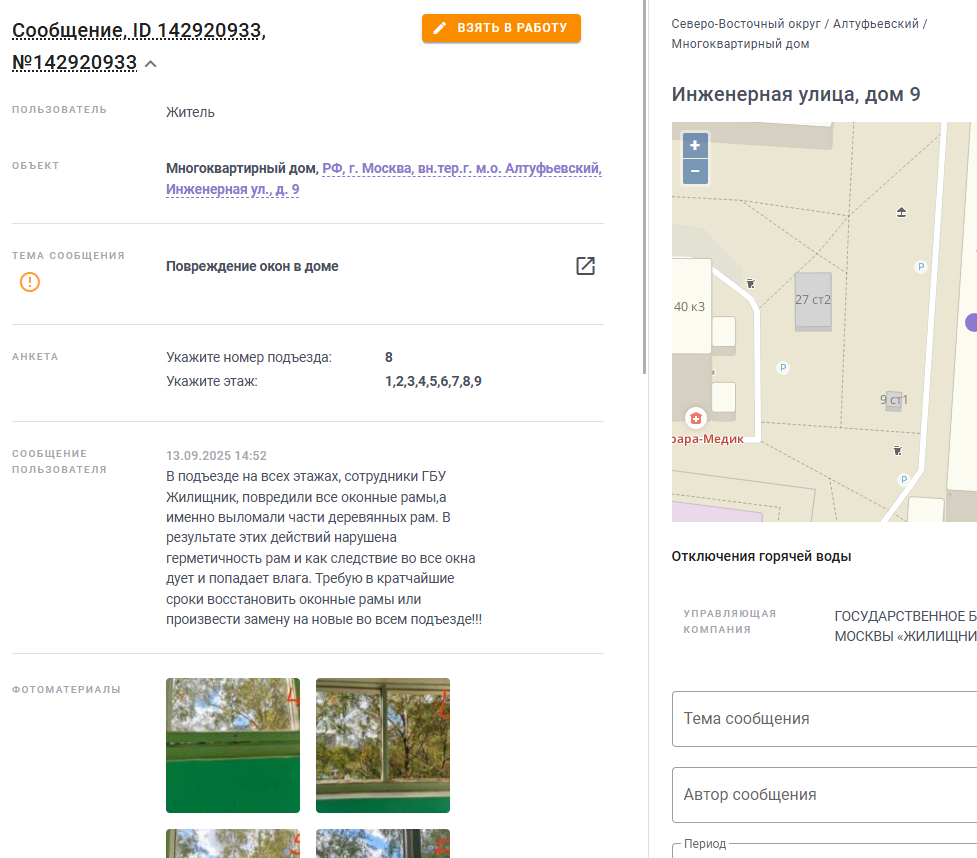Click the Период field

(824, 851)
